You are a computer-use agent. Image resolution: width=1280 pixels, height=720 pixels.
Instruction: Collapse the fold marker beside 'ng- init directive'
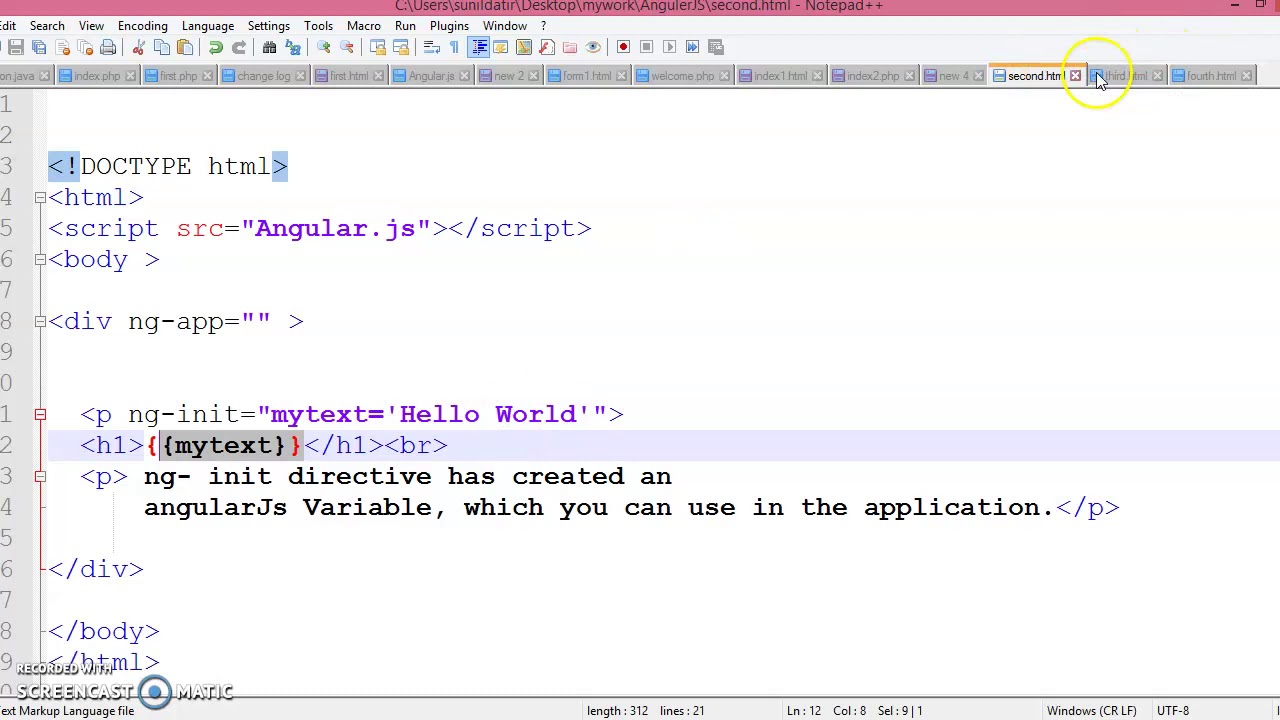(40, 476)
